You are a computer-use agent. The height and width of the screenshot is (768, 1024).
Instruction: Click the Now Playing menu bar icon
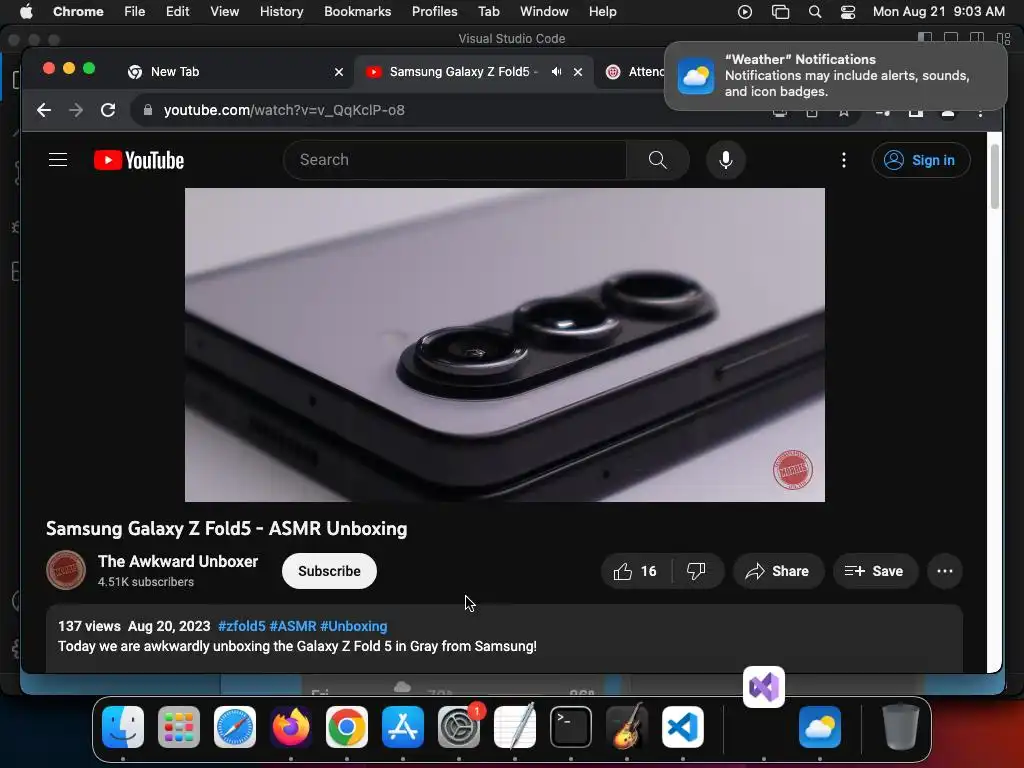[744, 12]
